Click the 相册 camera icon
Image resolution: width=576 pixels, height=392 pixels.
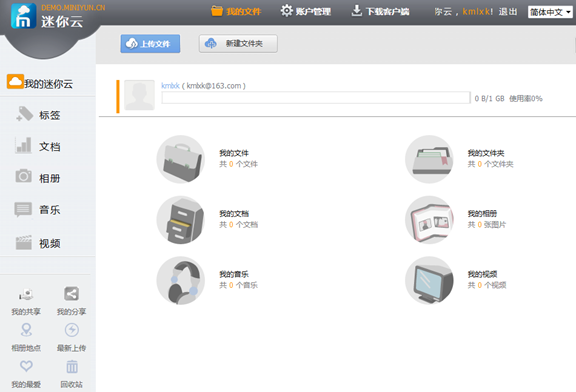pos(23,176)
